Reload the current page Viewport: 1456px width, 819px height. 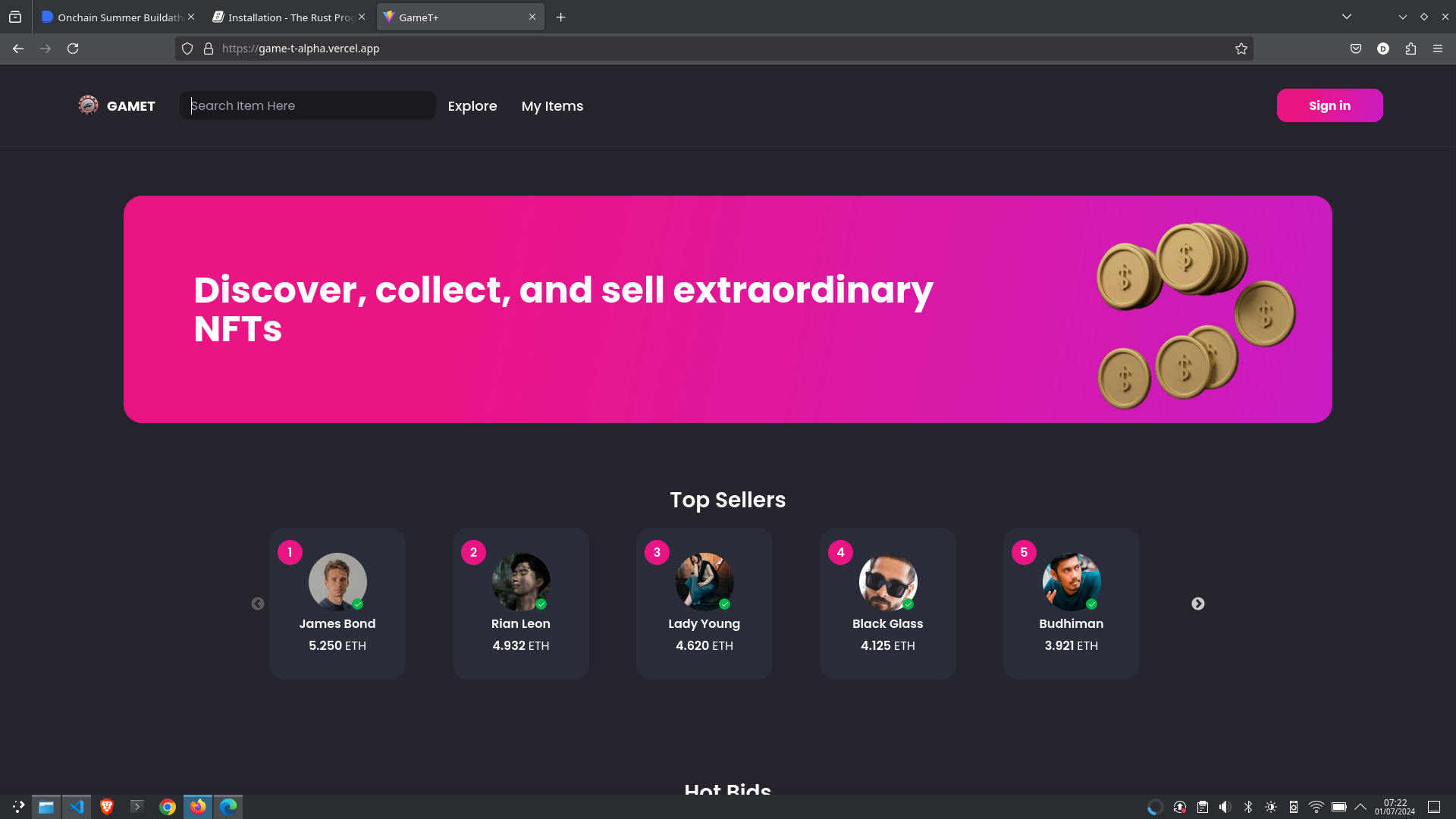pyautogui.click(x=73, y=49)
